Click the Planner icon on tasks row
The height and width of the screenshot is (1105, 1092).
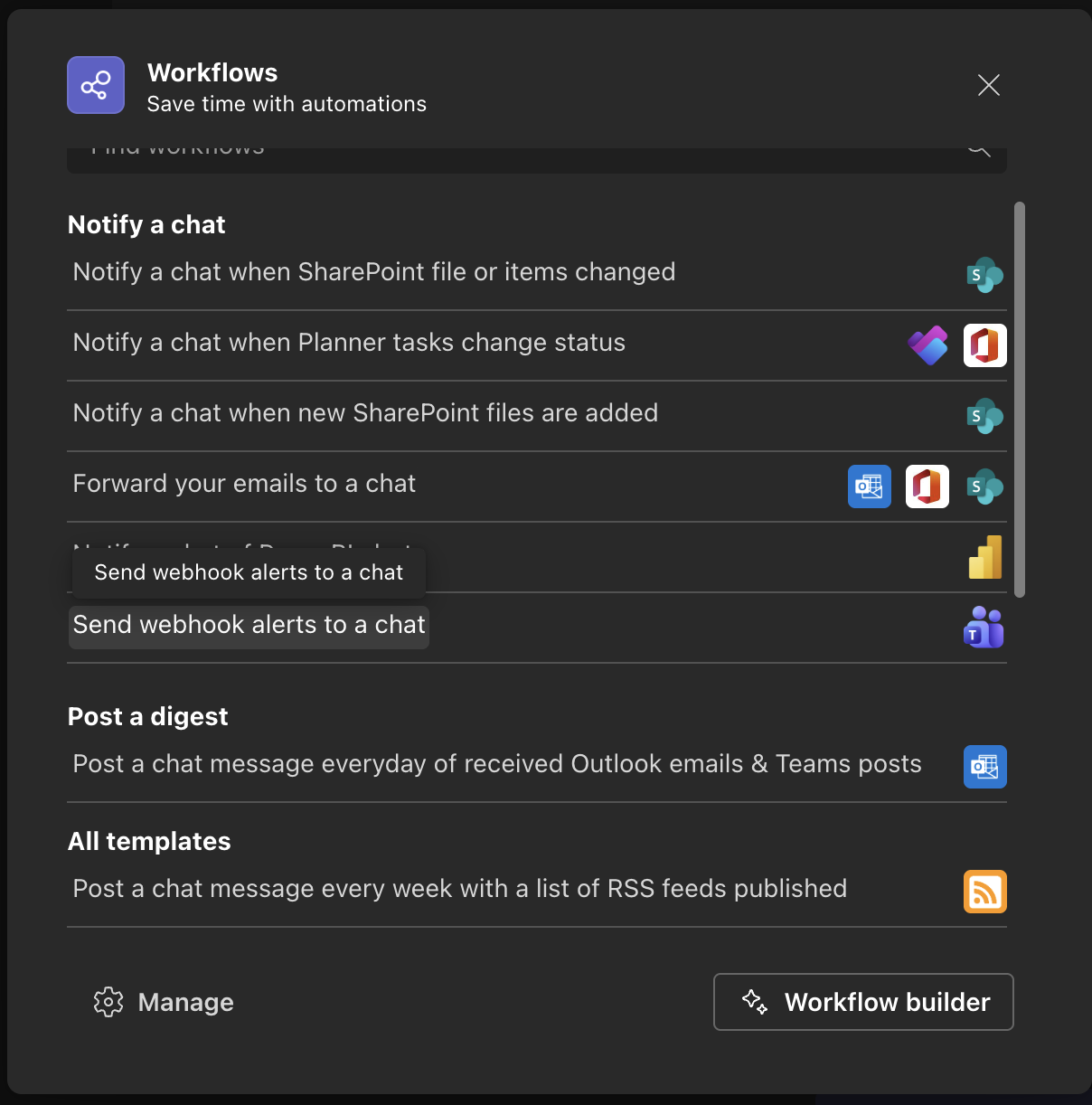point(927,345)
